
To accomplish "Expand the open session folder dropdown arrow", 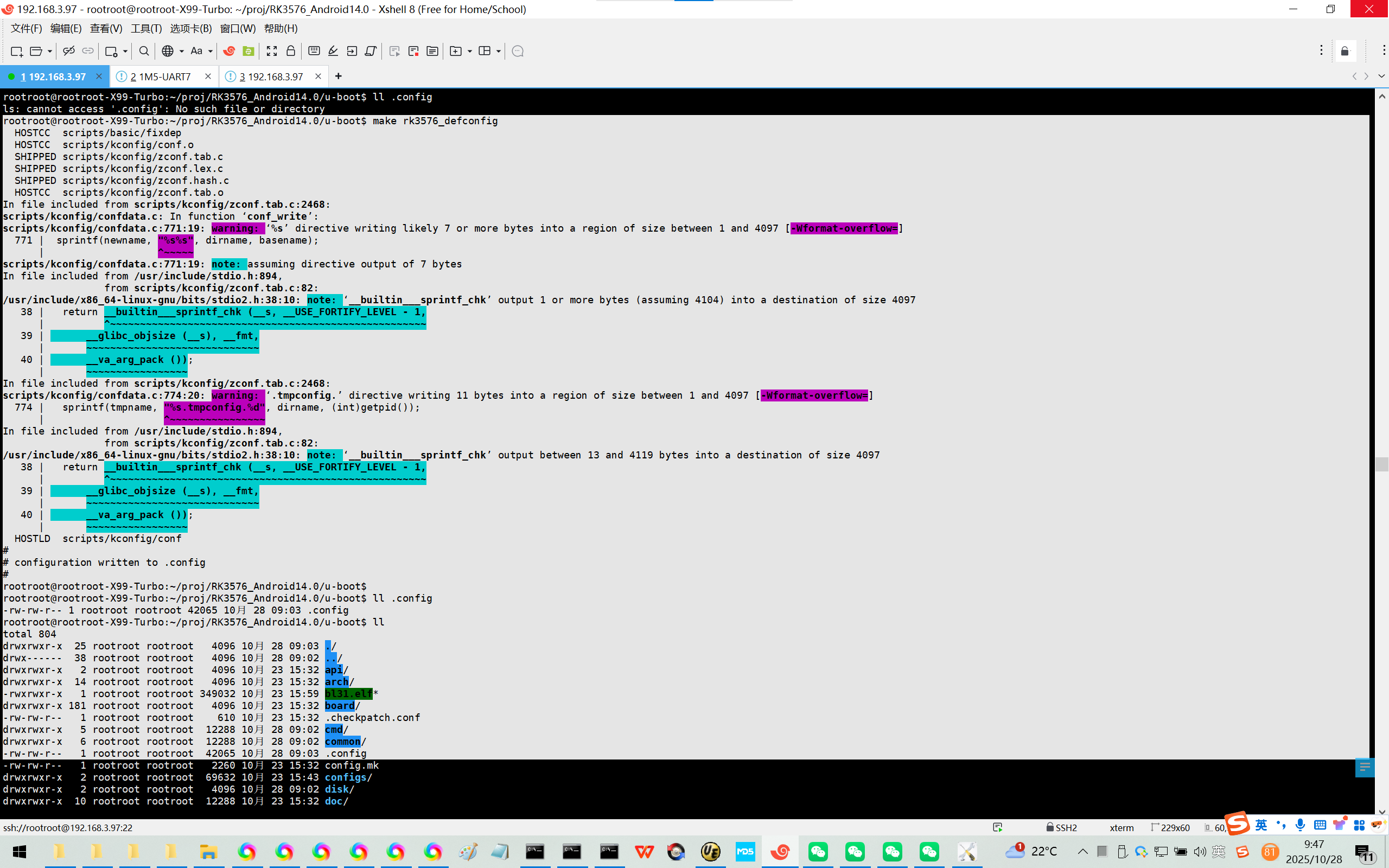I will coord(50,51).
